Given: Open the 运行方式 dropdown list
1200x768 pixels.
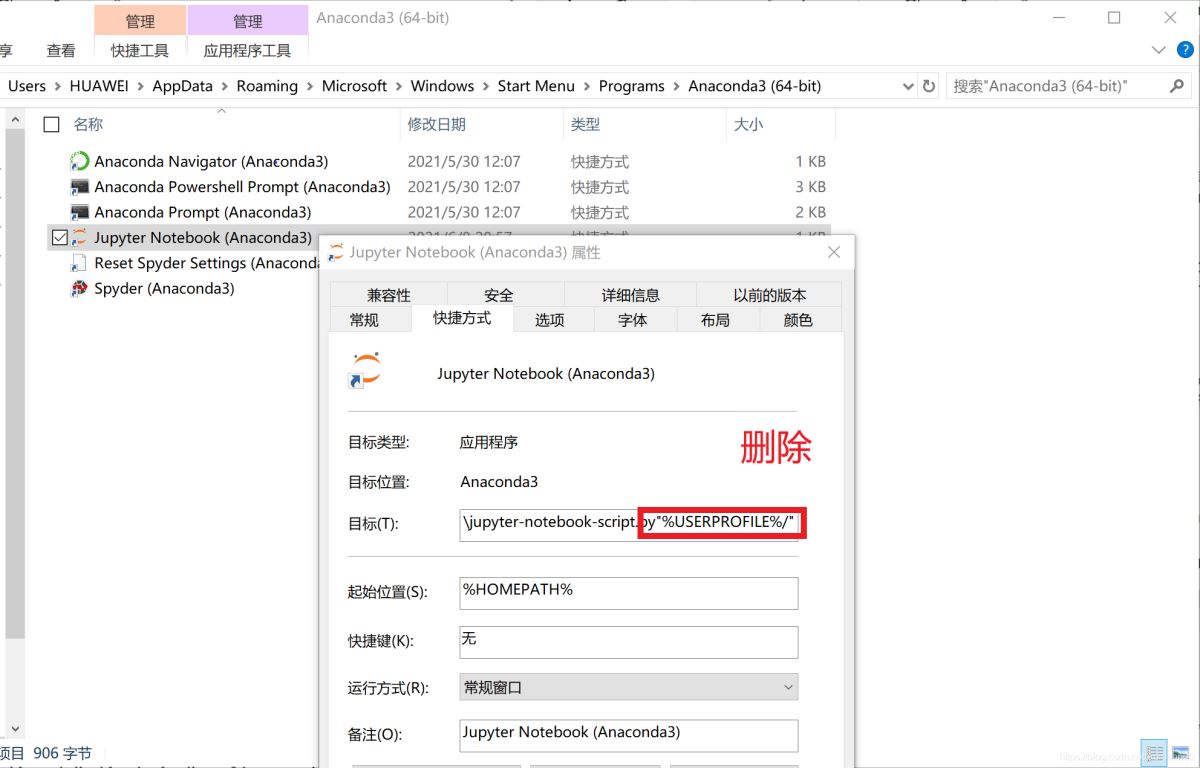Looking at the screenshot, I should (628, 688).
